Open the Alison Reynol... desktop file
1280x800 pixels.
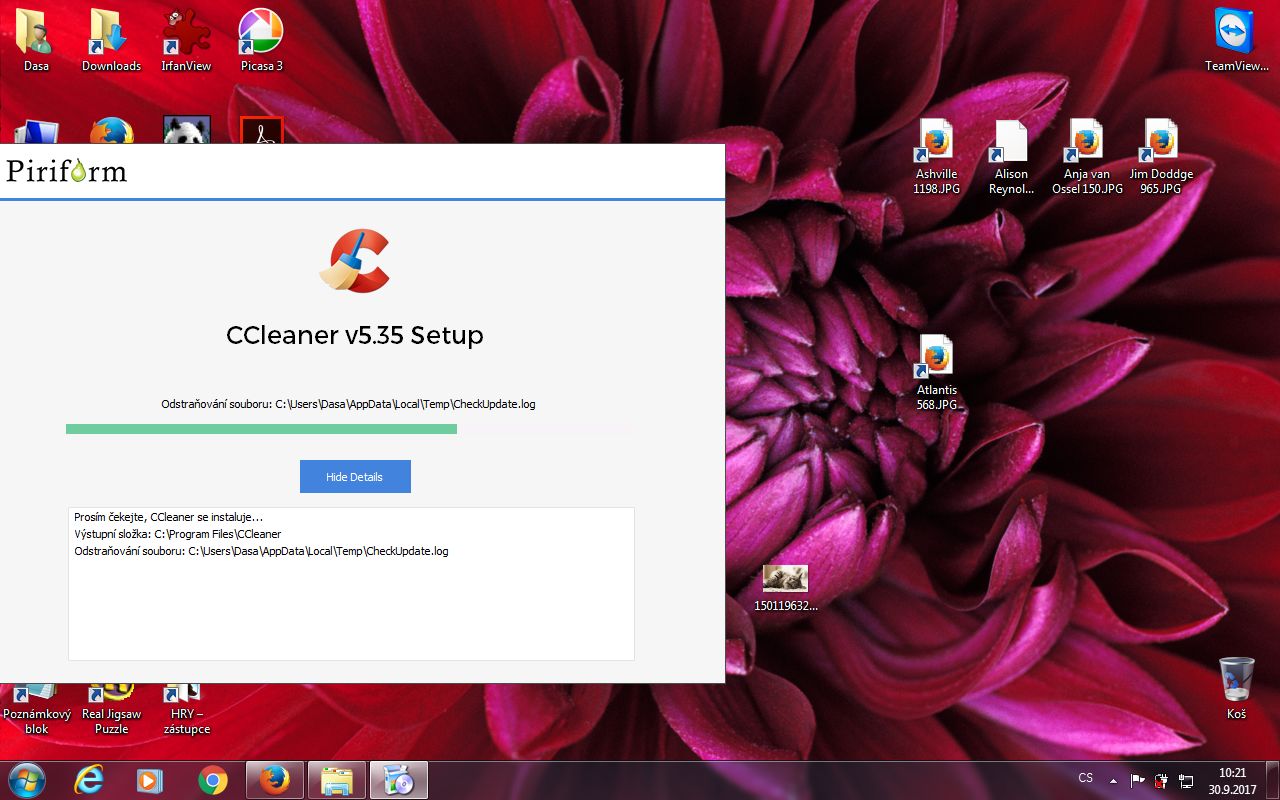(1011, 157)
